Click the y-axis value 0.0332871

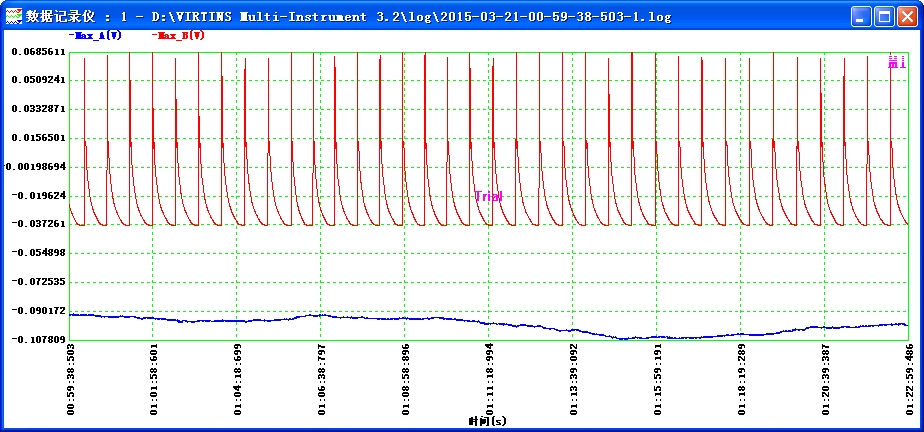38,109
